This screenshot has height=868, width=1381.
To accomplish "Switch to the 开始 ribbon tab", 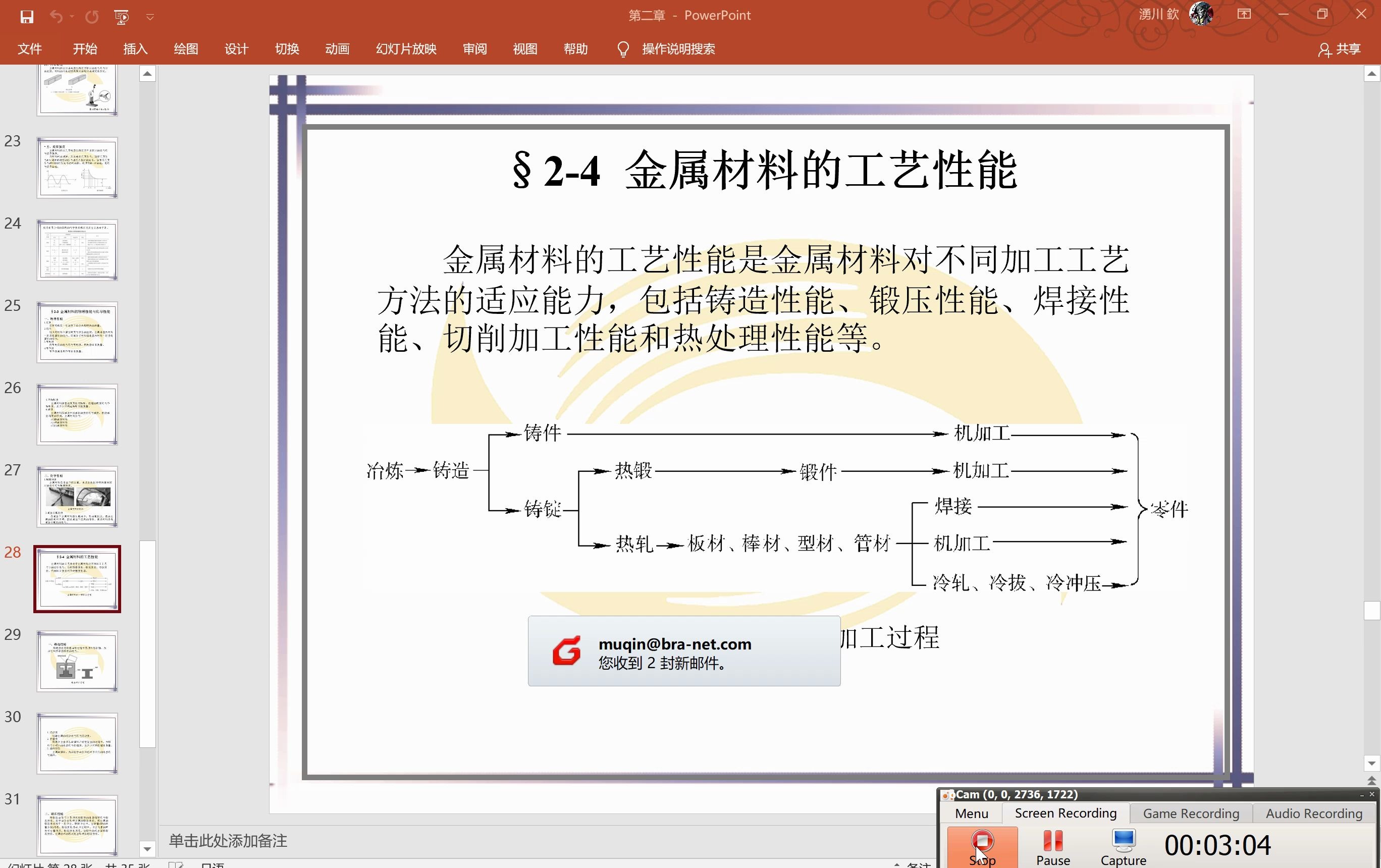I will click(x=85, y=49).
